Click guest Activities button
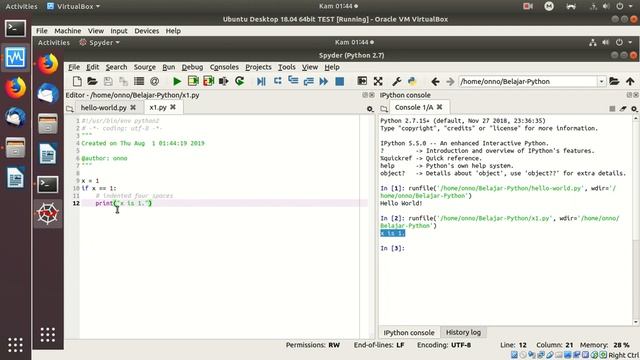 [54, 42]
